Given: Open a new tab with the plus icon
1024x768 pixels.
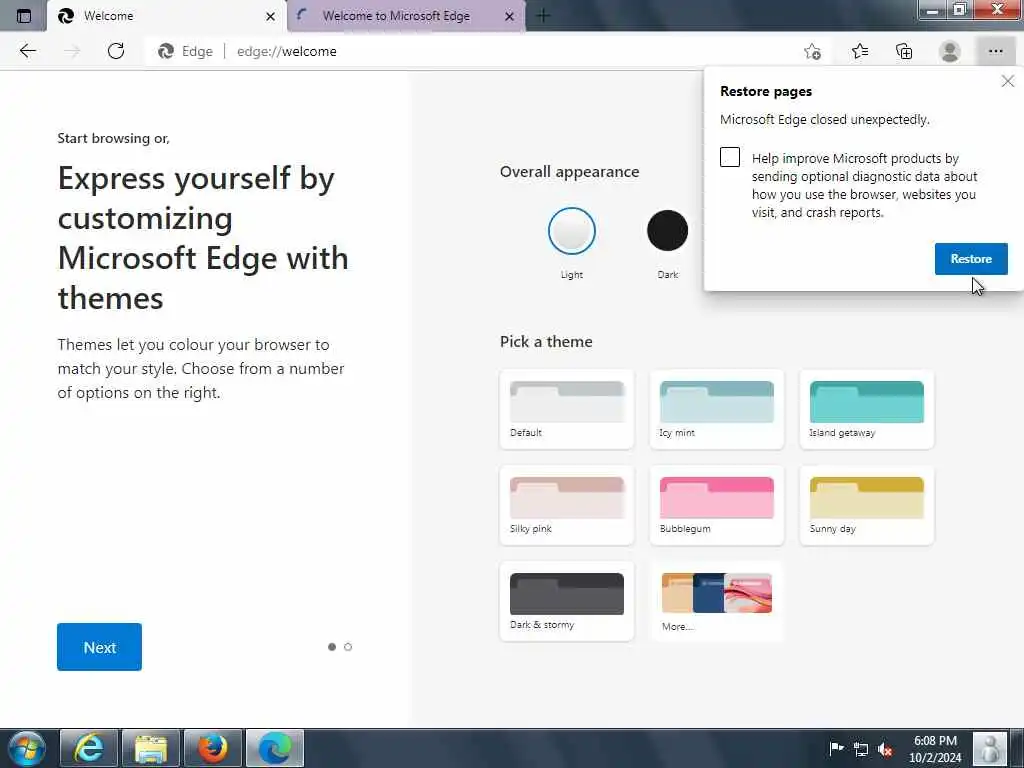Looking at the screenshot, I should (x=543, y=16).
